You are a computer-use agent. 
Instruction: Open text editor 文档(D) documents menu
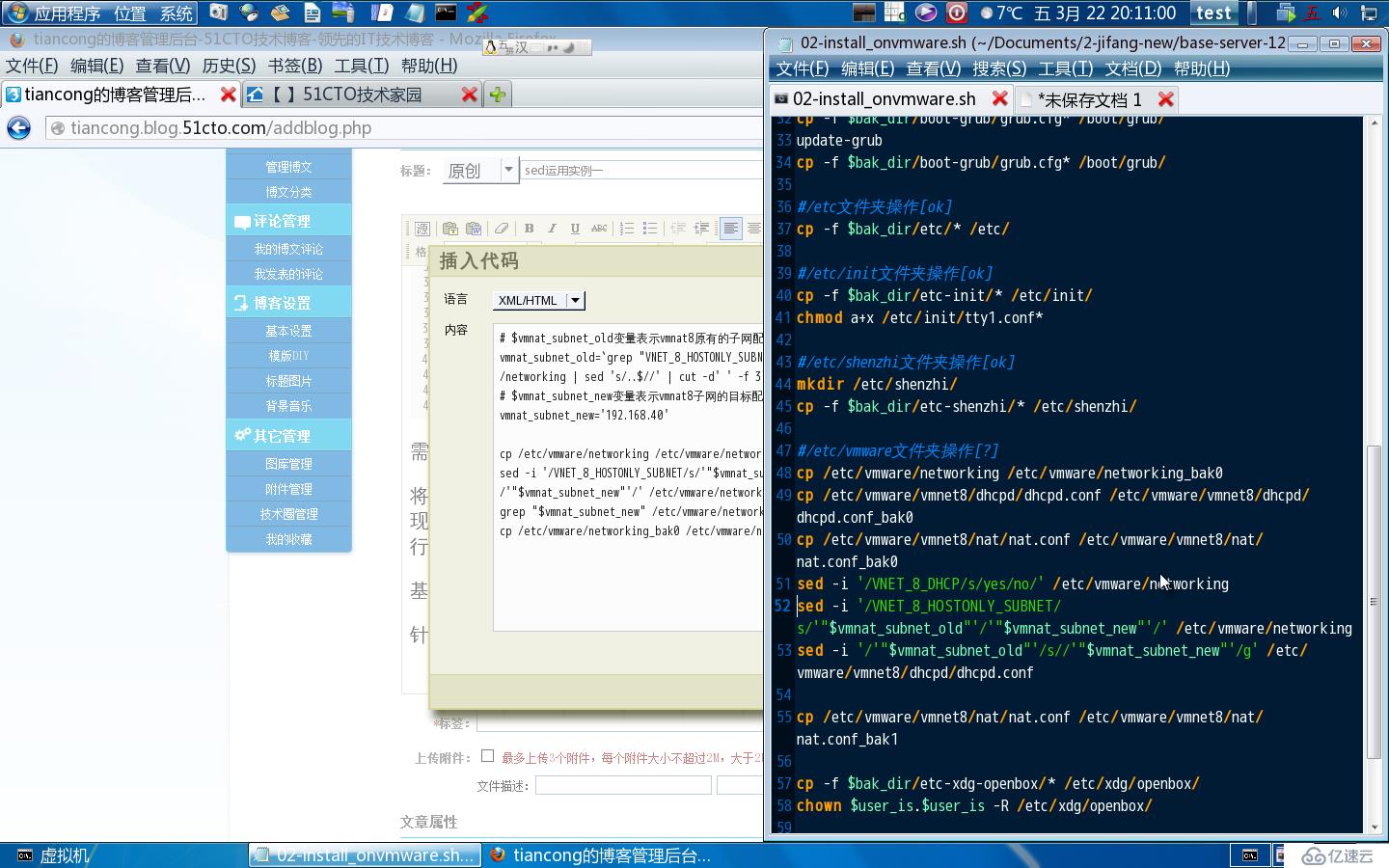[x=1132, y=68]
